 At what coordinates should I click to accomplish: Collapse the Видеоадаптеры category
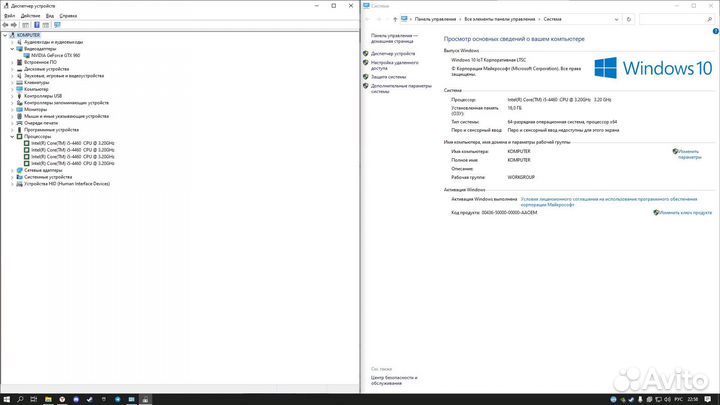[12, 49]
